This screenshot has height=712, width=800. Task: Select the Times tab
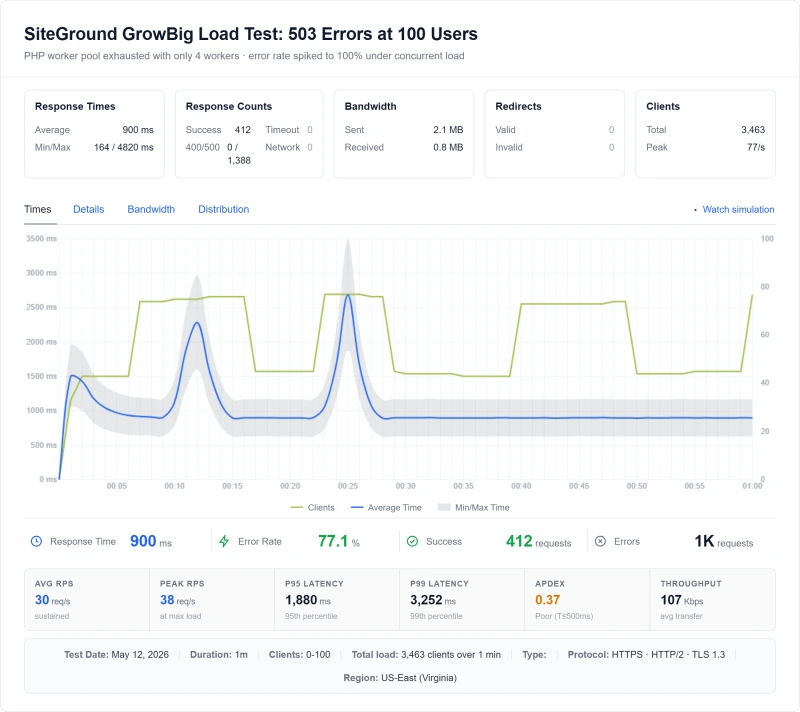pyautogui.click(x=38, y=209)
